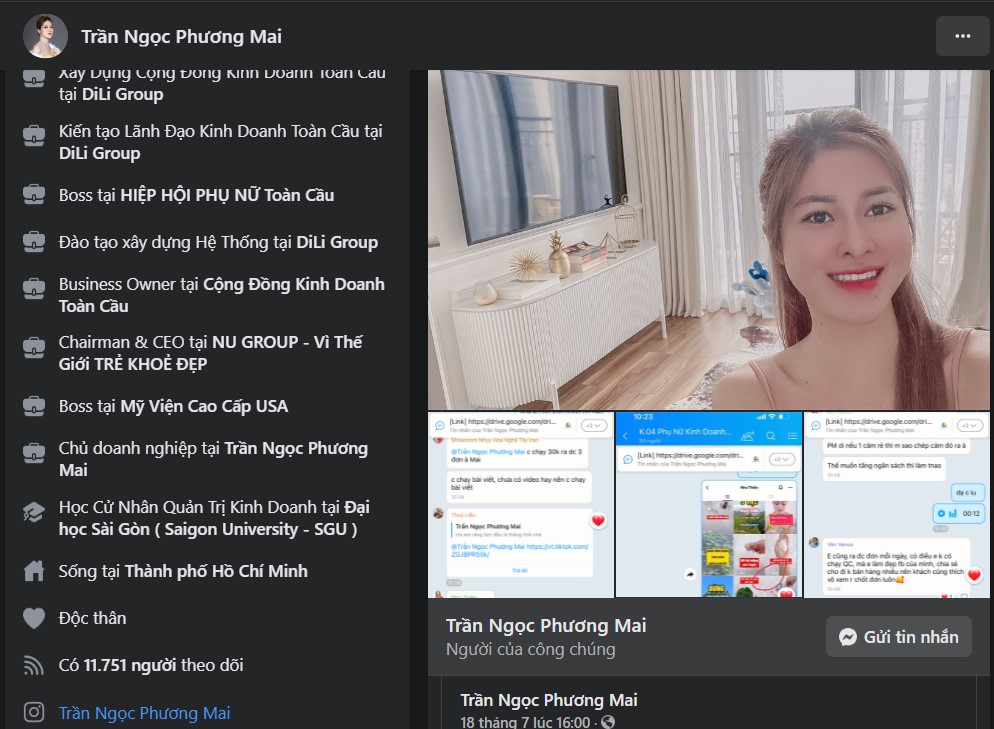Click Có 11.751 người theo dõi

click(151, 665)
